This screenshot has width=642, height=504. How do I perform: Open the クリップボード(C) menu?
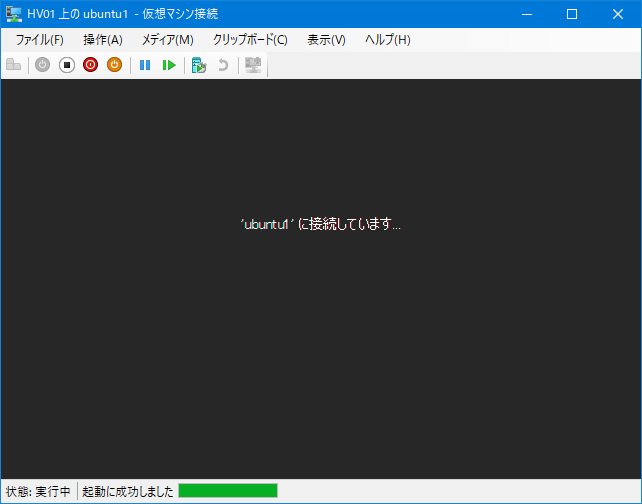coord(250,40)
